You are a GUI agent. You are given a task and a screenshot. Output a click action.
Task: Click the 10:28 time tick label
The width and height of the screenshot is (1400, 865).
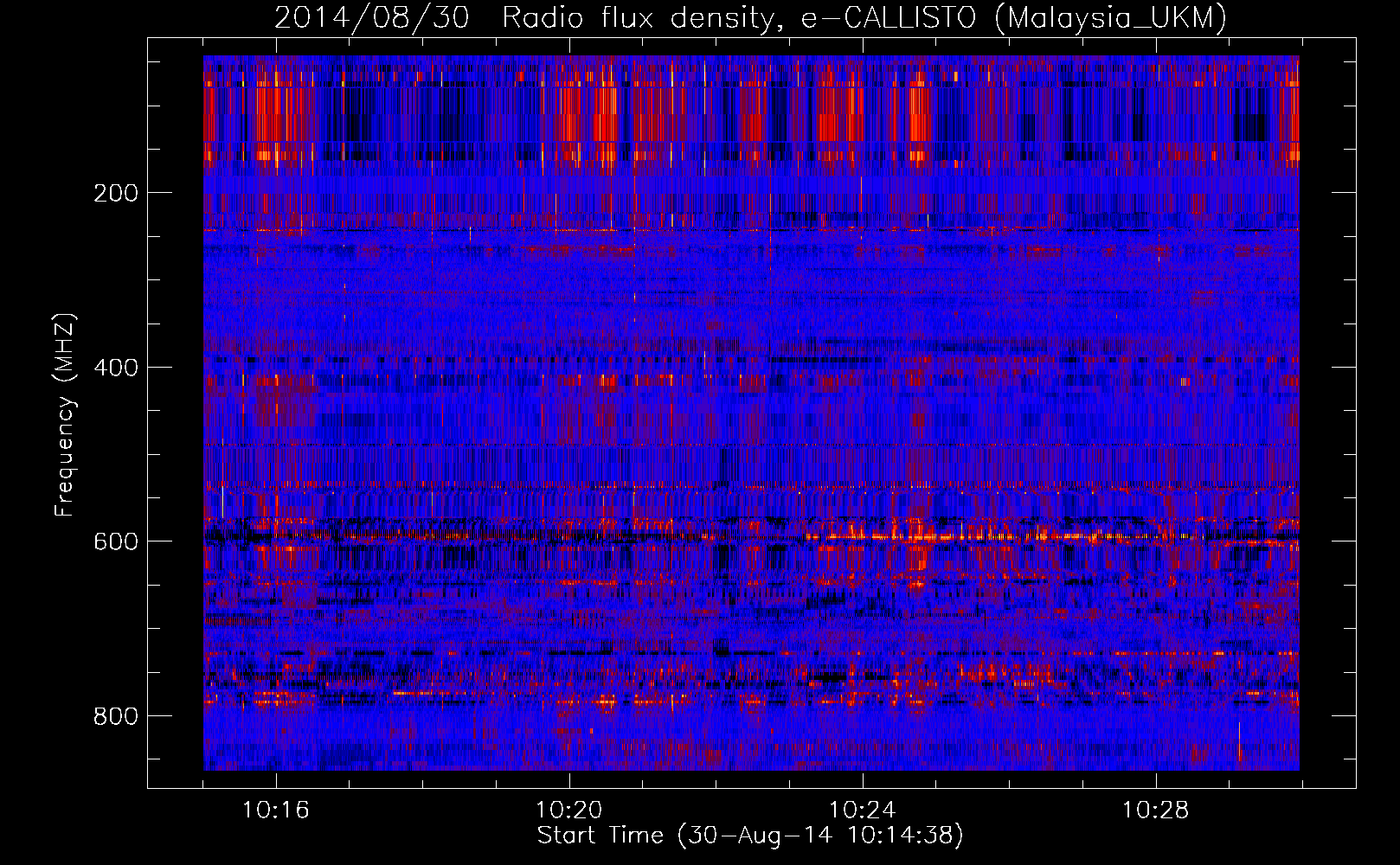tap(1156, 811)
